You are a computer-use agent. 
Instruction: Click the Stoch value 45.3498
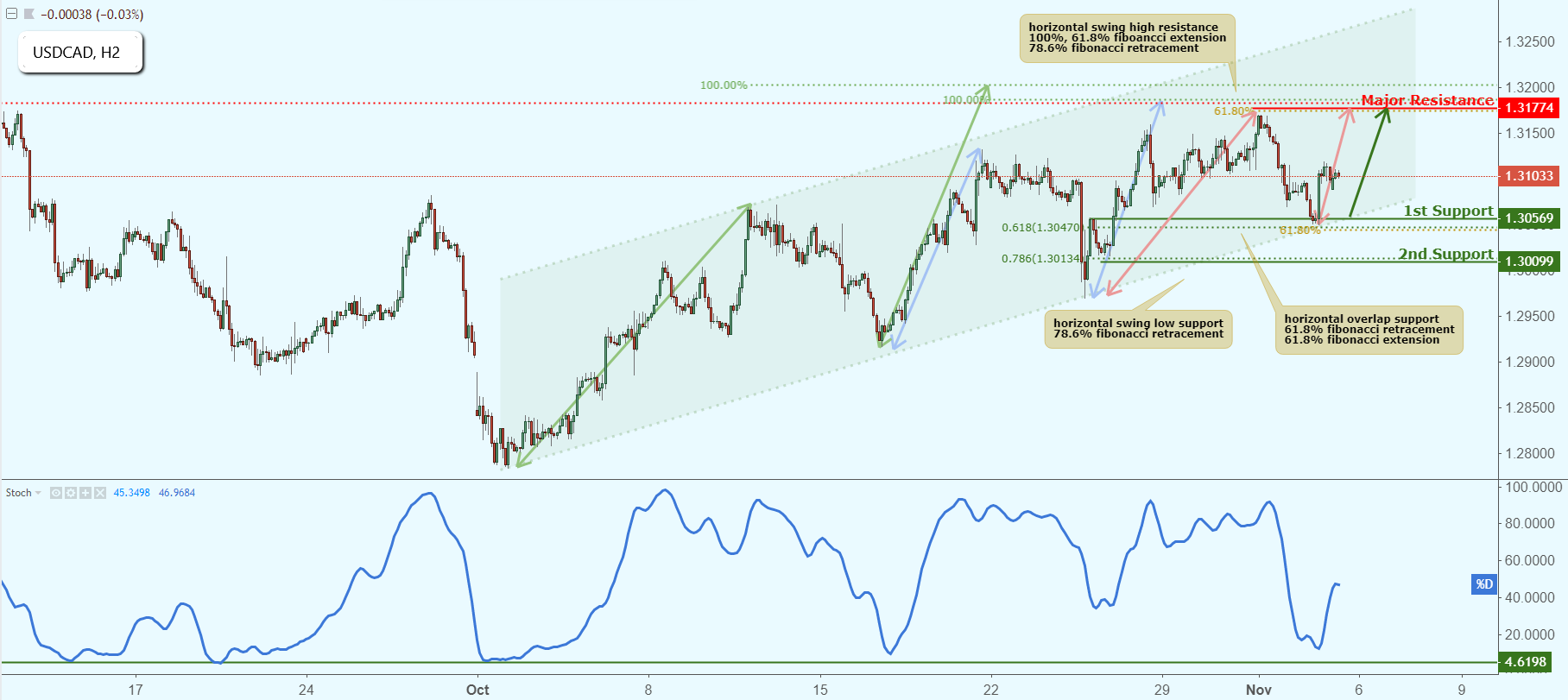pyautogui.click(x=132, y=493)
